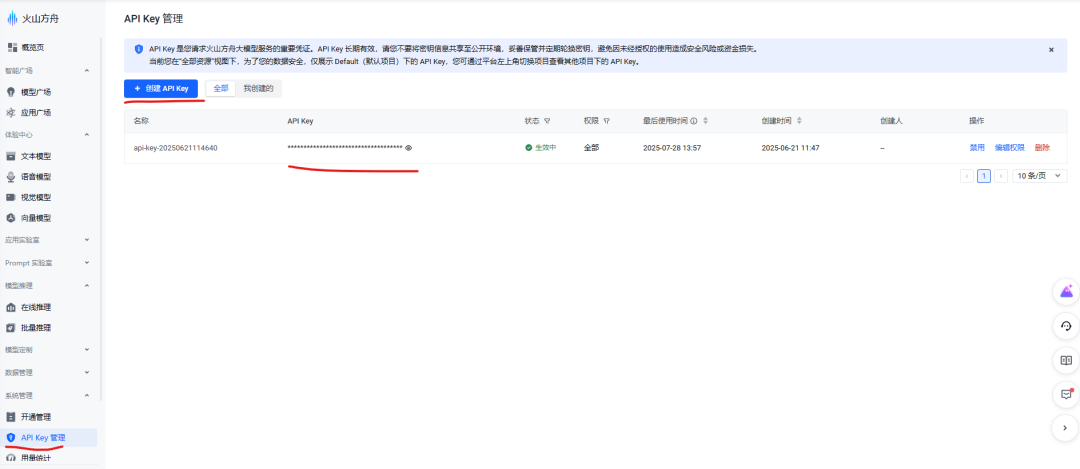Sort by 最后使用时间 arrows
The height and width of the screenshot is (469, 1080).
point(705,121)
